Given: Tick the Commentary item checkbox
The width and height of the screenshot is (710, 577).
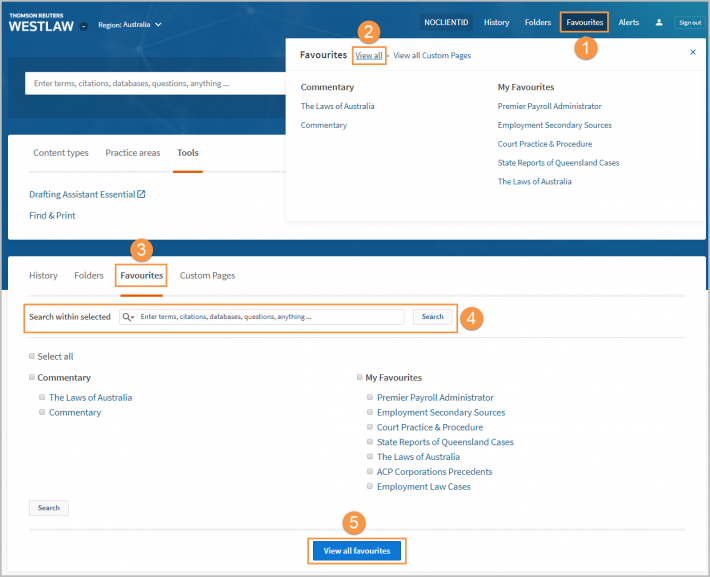Looking at the screenshot, I should pyautogui.click(x=42, y=412).
